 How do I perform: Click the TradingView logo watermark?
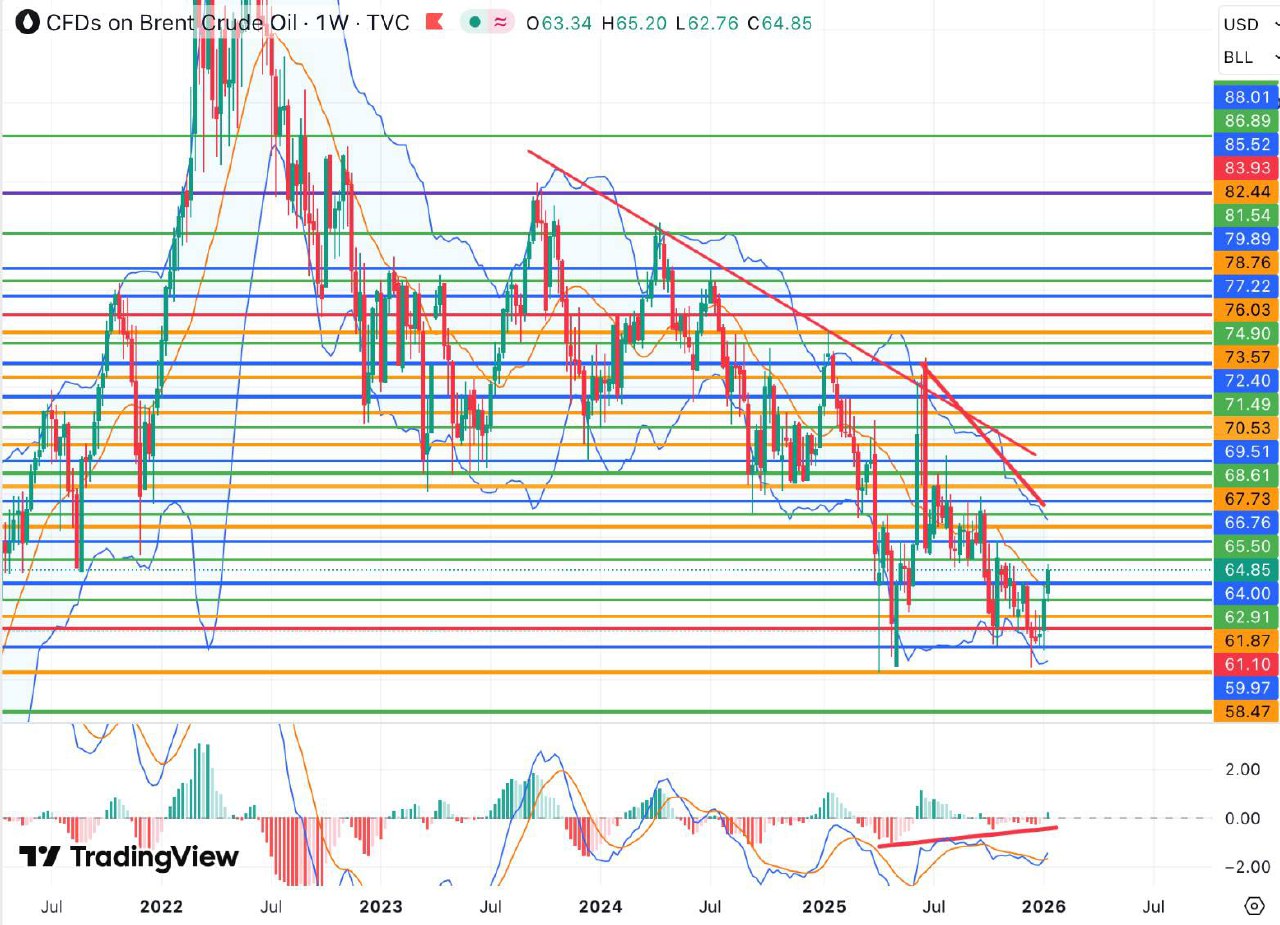[x=129, y=857]
